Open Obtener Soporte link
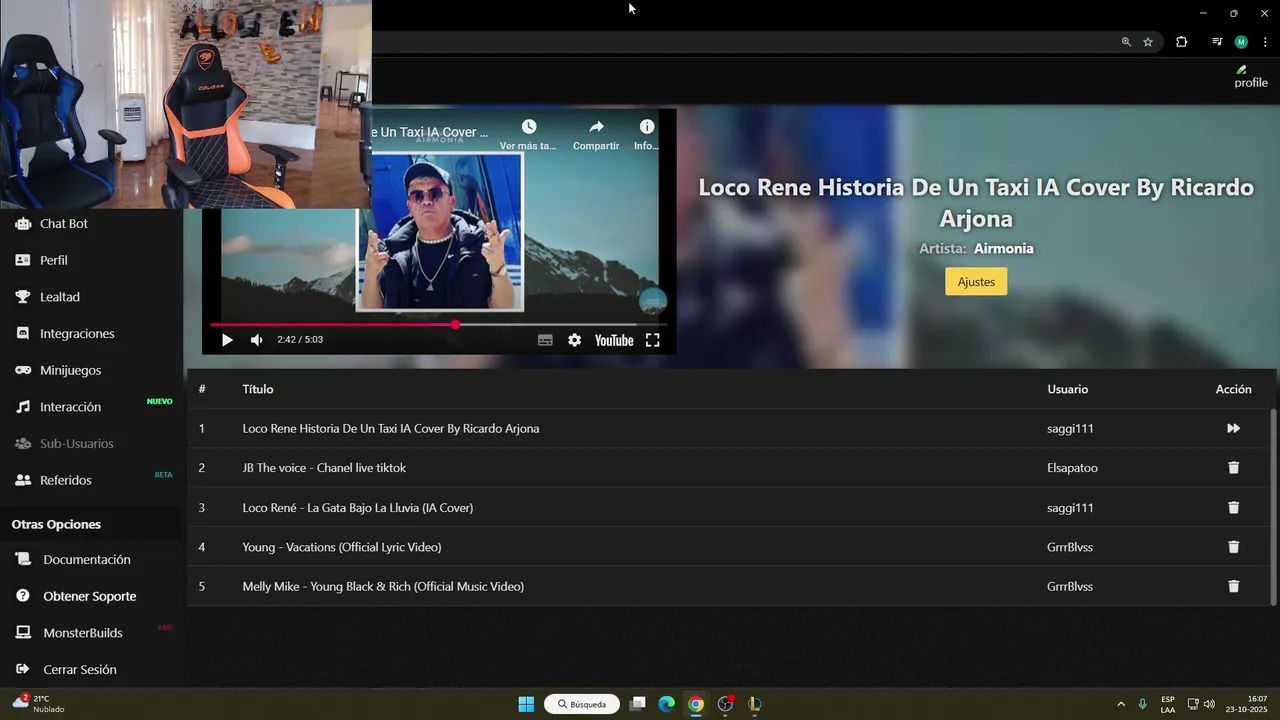The height and width of the screenshot is (720, 1280). coord(91,596)
